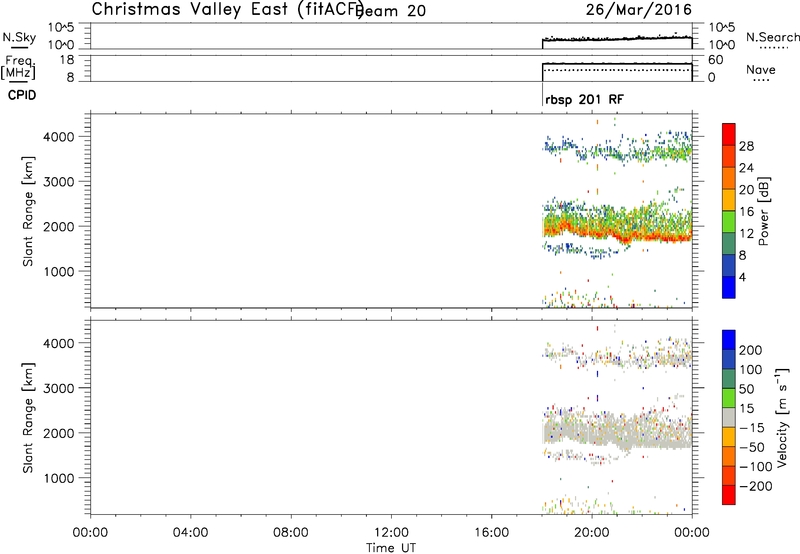Click the dotted Nave line in frequency panel
Image resolution: width=800 pixels, height=554 pixels.
click(617, 70)
